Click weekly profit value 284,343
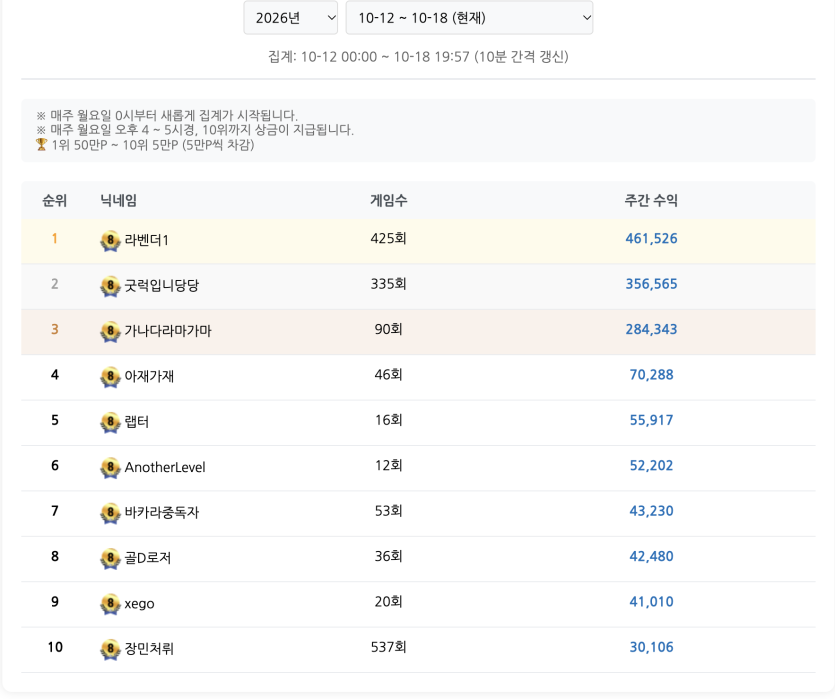This screenshot has width=835, height=699. [651, 329]
